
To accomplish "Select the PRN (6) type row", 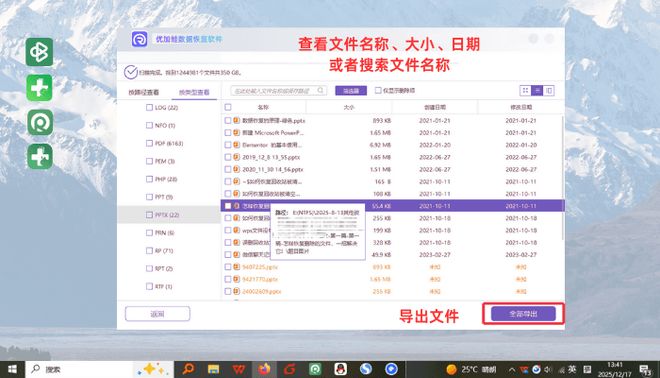I will click(169, 233).
